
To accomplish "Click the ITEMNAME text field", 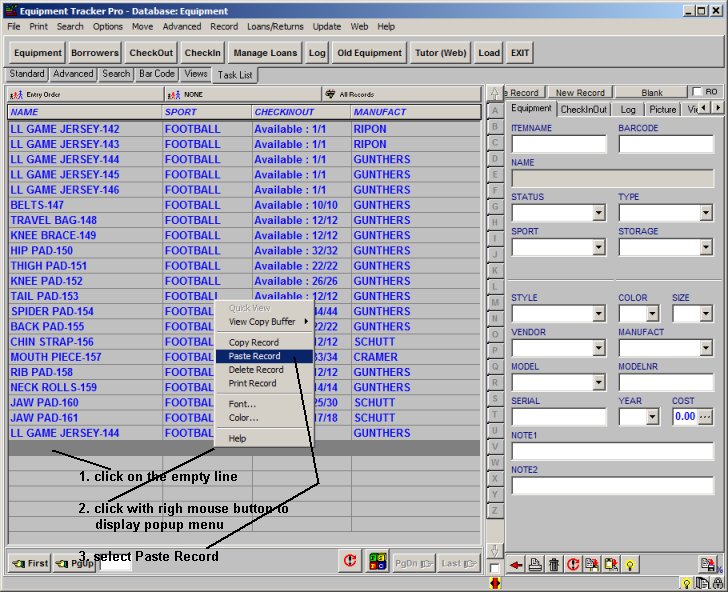I will (x=559, y=144).
